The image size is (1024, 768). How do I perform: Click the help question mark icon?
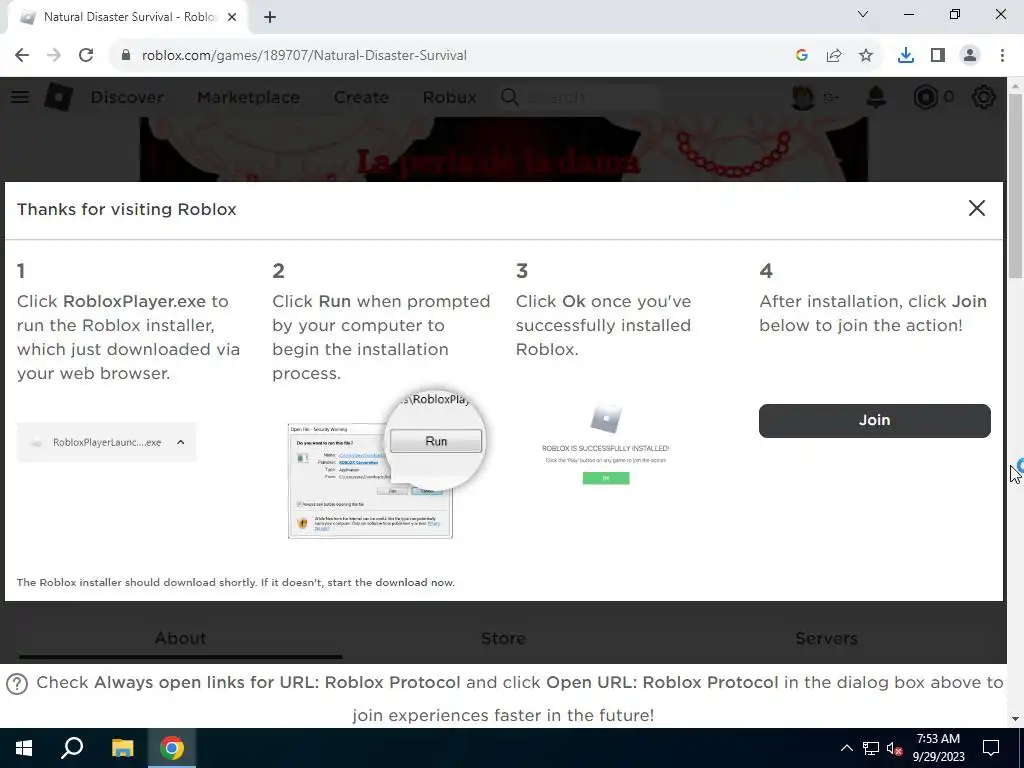[17, 684]
